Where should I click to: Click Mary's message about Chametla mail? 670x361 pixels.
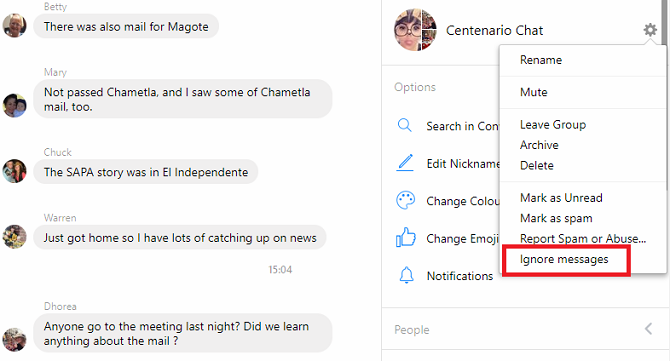tap(183, 99)
